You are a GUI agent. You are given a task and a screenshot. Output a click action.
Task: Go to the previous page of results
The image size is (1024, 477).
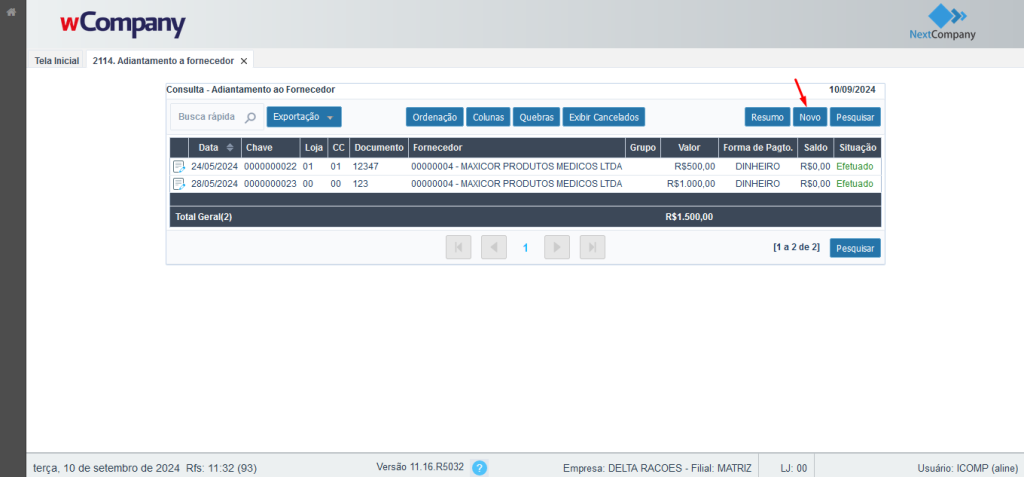tap(493, 247)
